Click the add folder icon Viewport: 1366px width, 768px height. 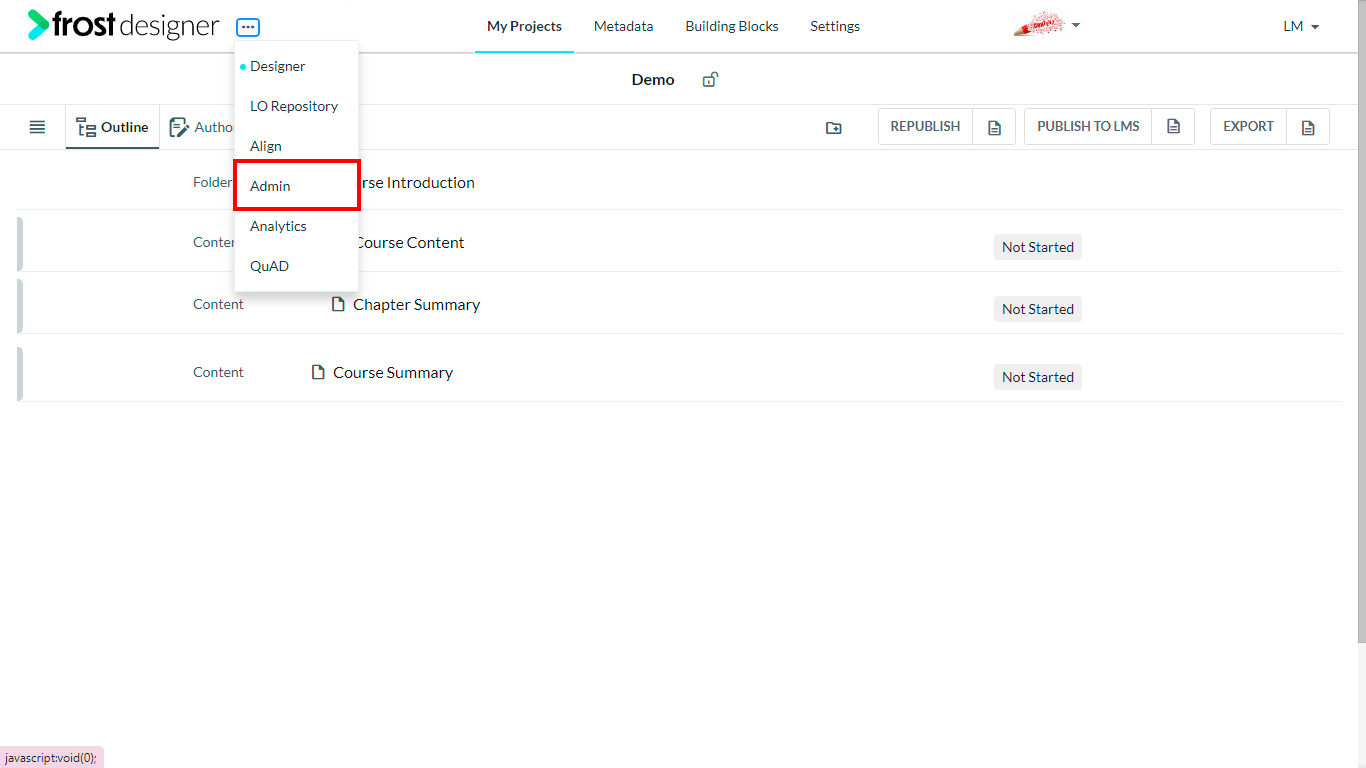(833, 127)
